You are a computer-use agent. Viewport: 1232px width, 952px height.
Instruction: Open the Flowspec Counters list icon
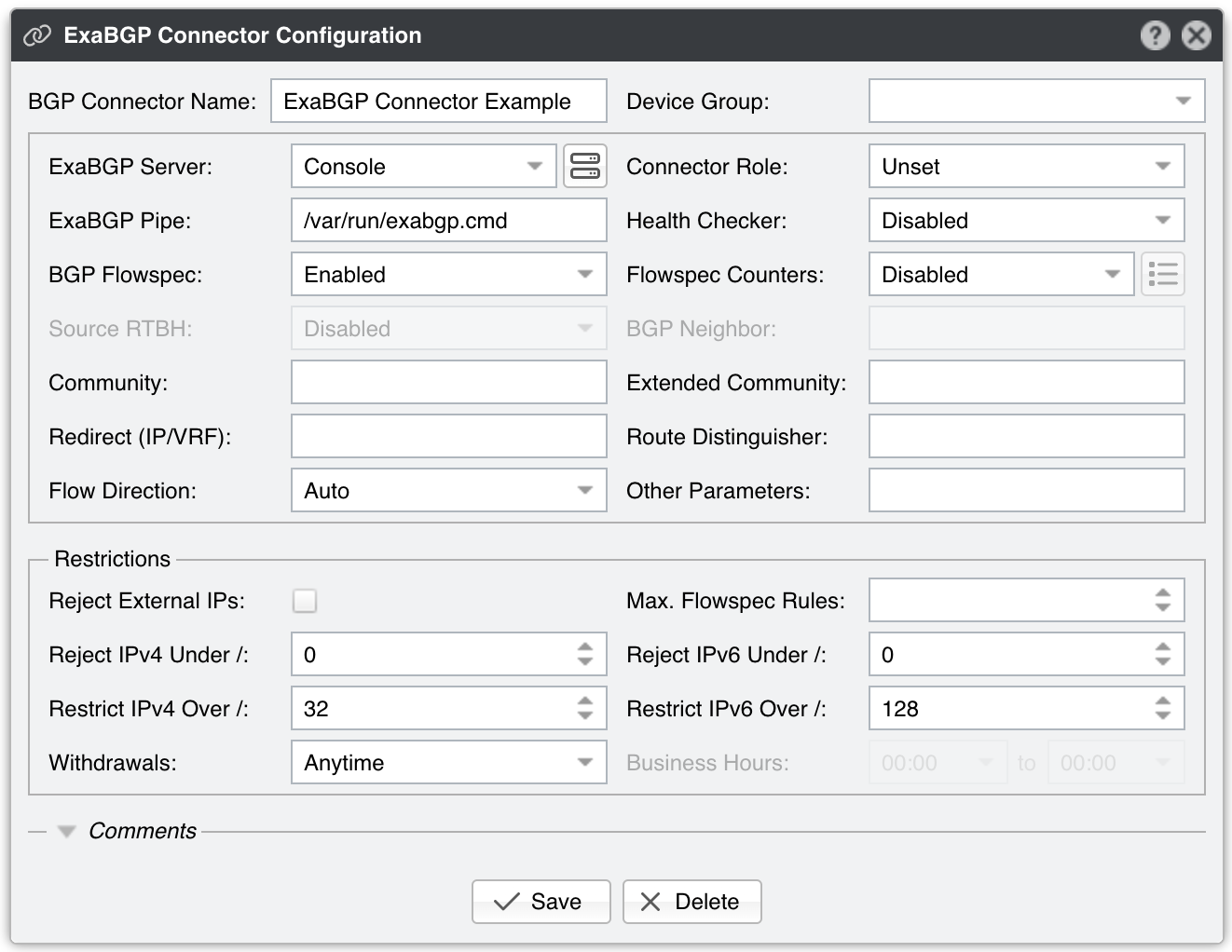tap(1163, 275)
